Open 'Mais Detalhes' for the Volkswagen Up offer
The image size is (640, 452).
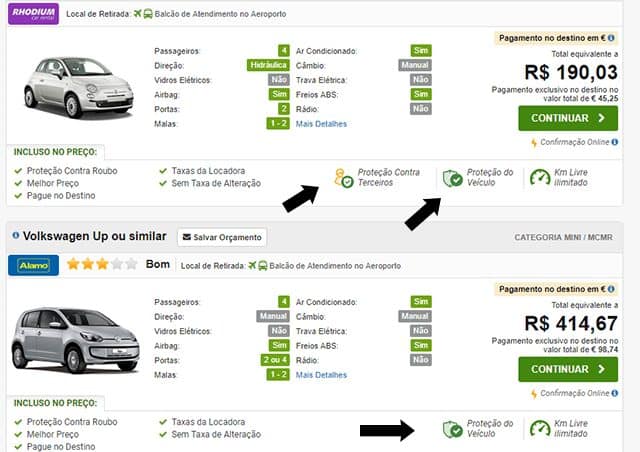[x=321, y=375]
